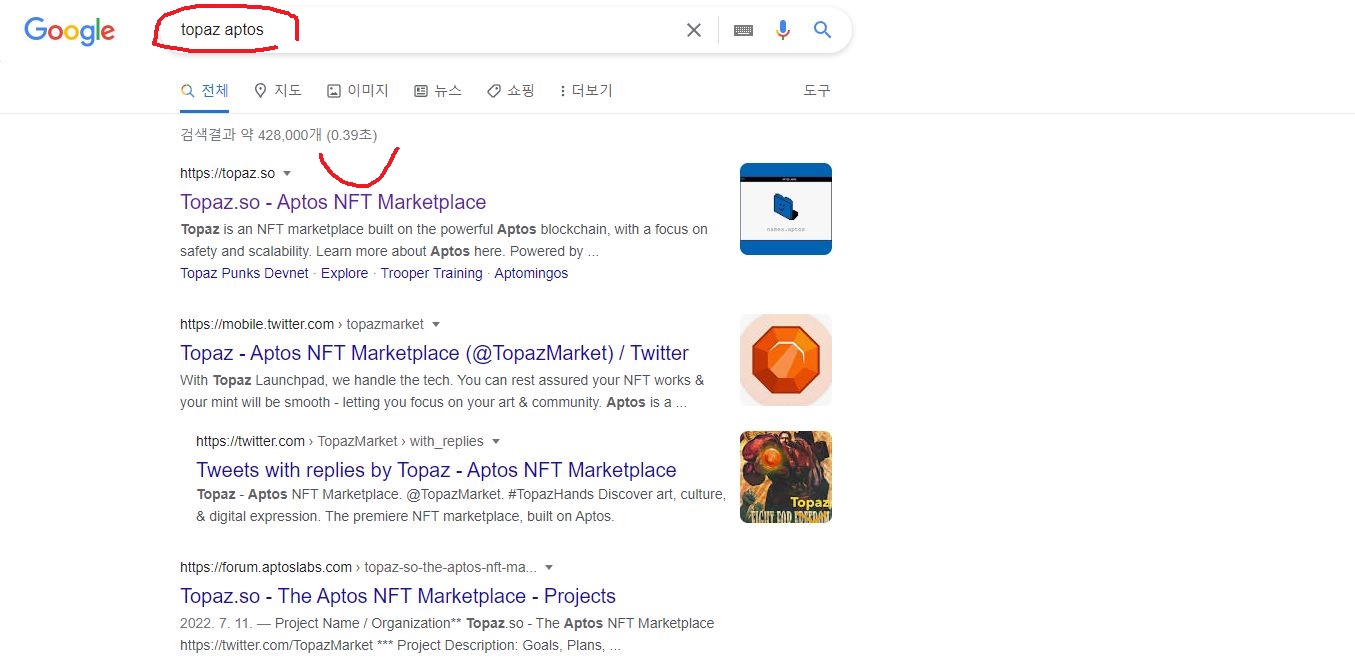The height and width of the screenshot is (668, 1355).
Task: Switch to the 이미지 tab
Action: coord(357,91)
